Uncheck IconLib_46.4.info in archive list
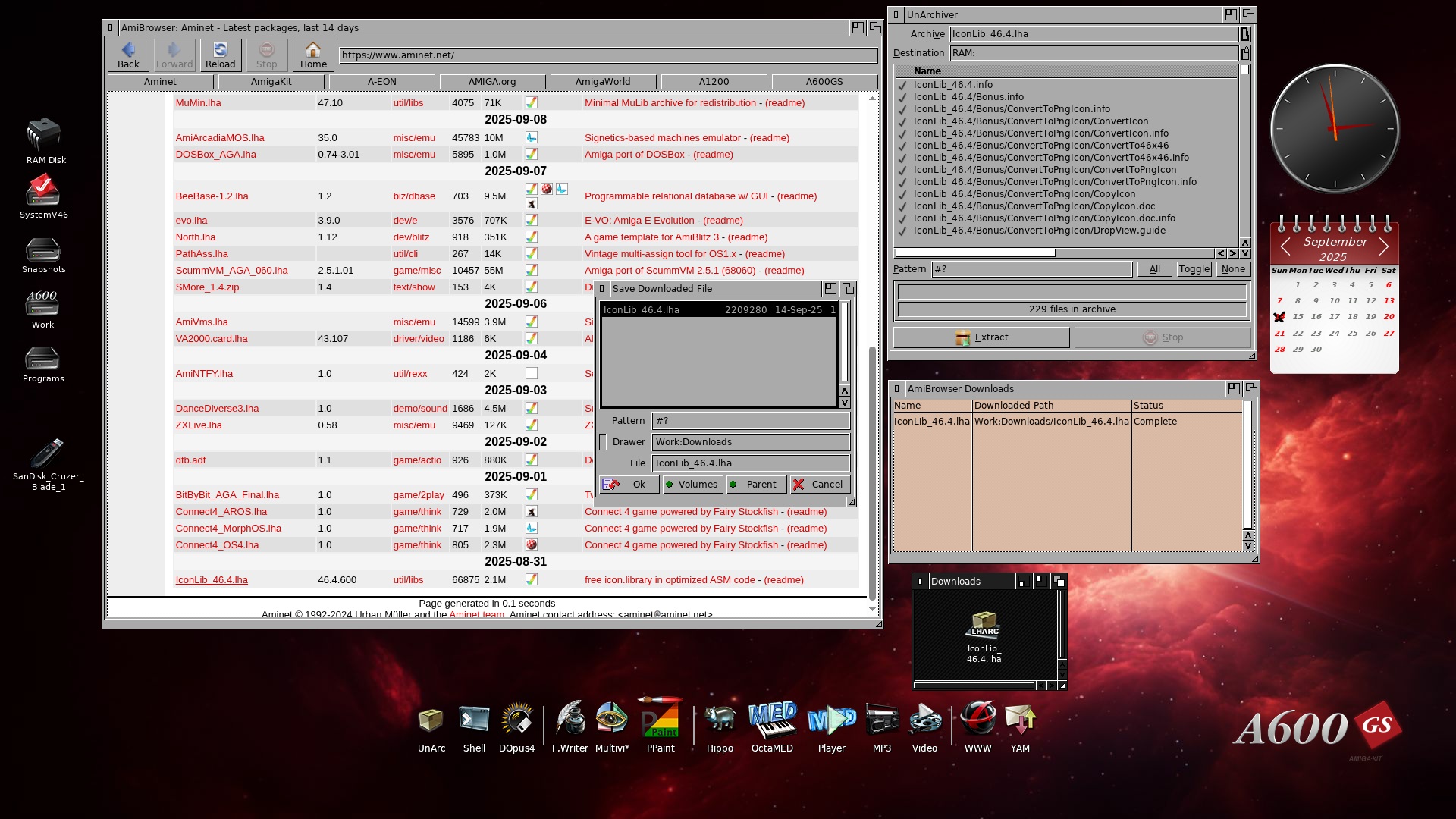 click(902, 85)
